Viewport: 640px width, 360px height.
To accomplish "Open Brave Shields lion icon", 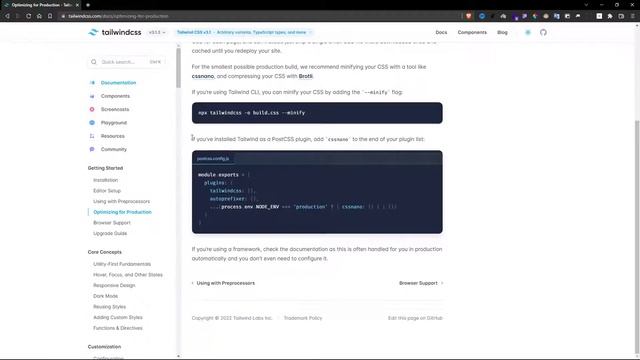I will click(469, 16).
